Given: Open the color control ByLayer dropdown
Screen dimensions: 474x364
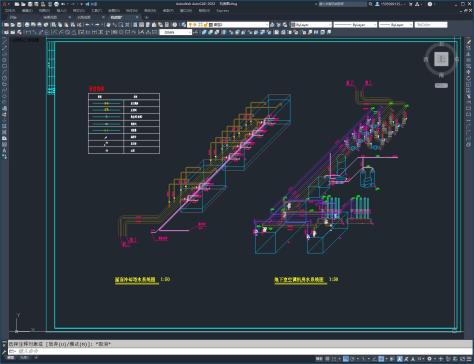Looking at the screenshot, I should [x=311, y=25].
